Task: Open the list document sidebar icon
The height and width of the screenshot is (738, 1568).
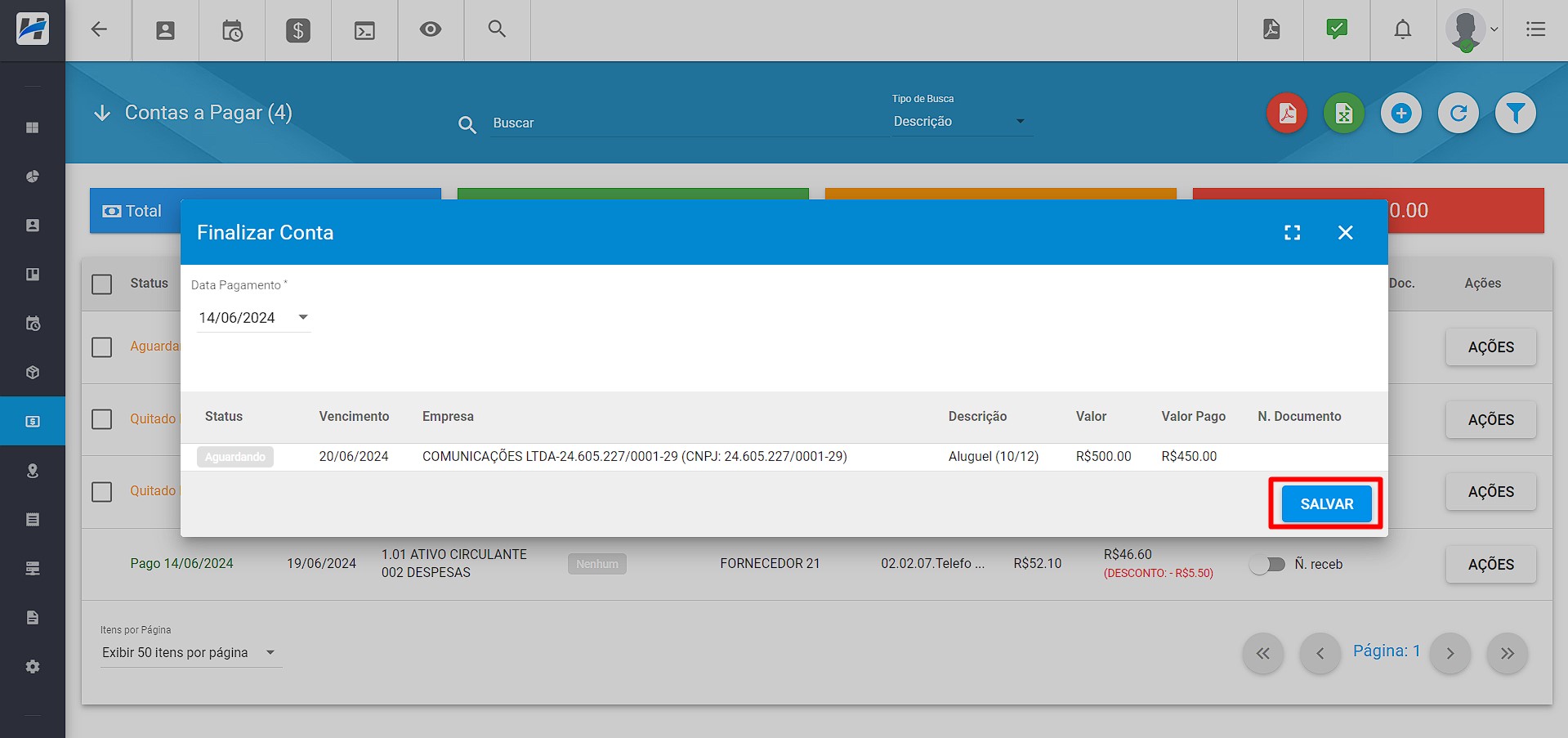Action: (33, 520)
